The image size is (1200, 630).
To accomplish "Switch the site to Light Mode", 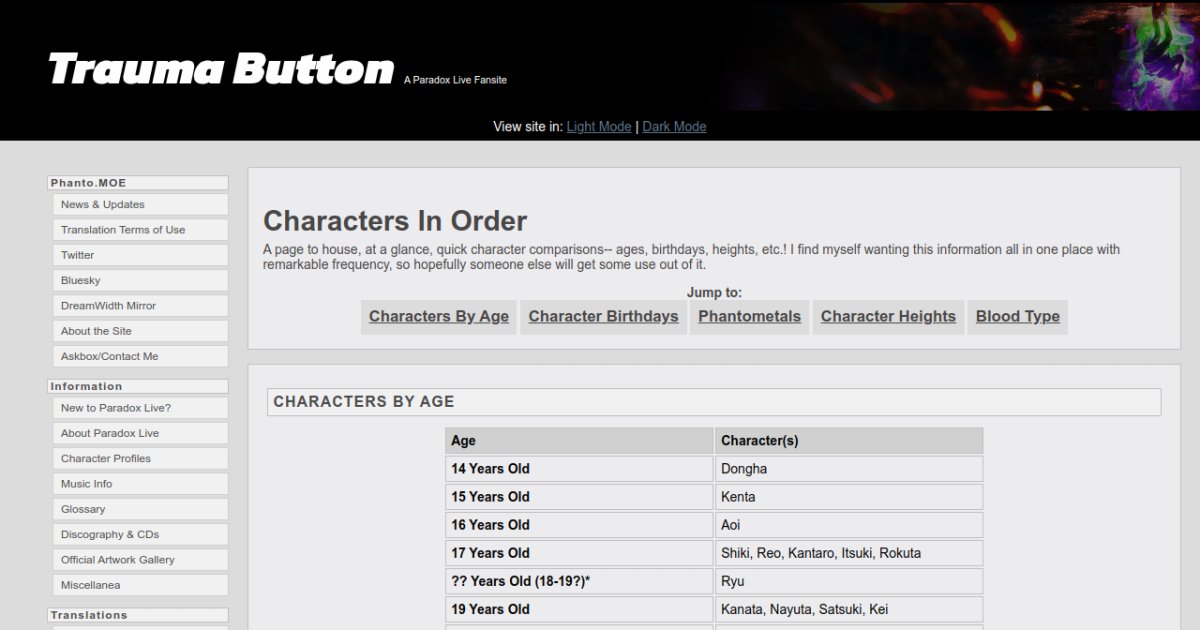I will point(598,126).
